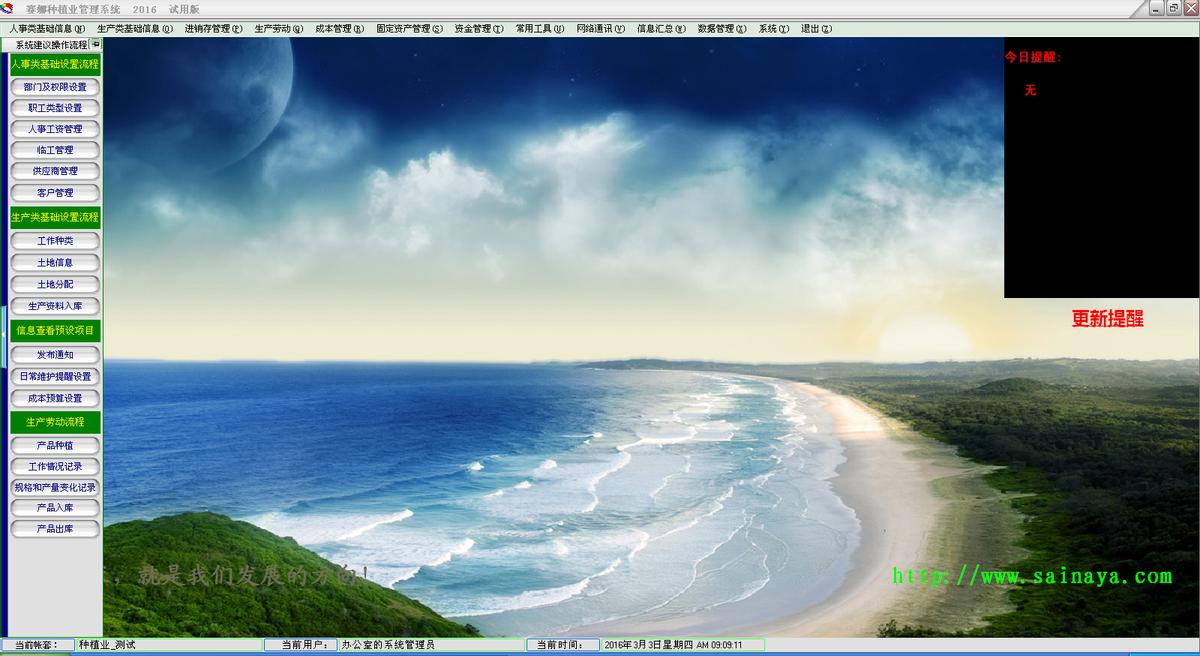The width and height of the screenshot is (1200, 656).
Task: Open the 数据管理 menu
Action: (722, 29)
